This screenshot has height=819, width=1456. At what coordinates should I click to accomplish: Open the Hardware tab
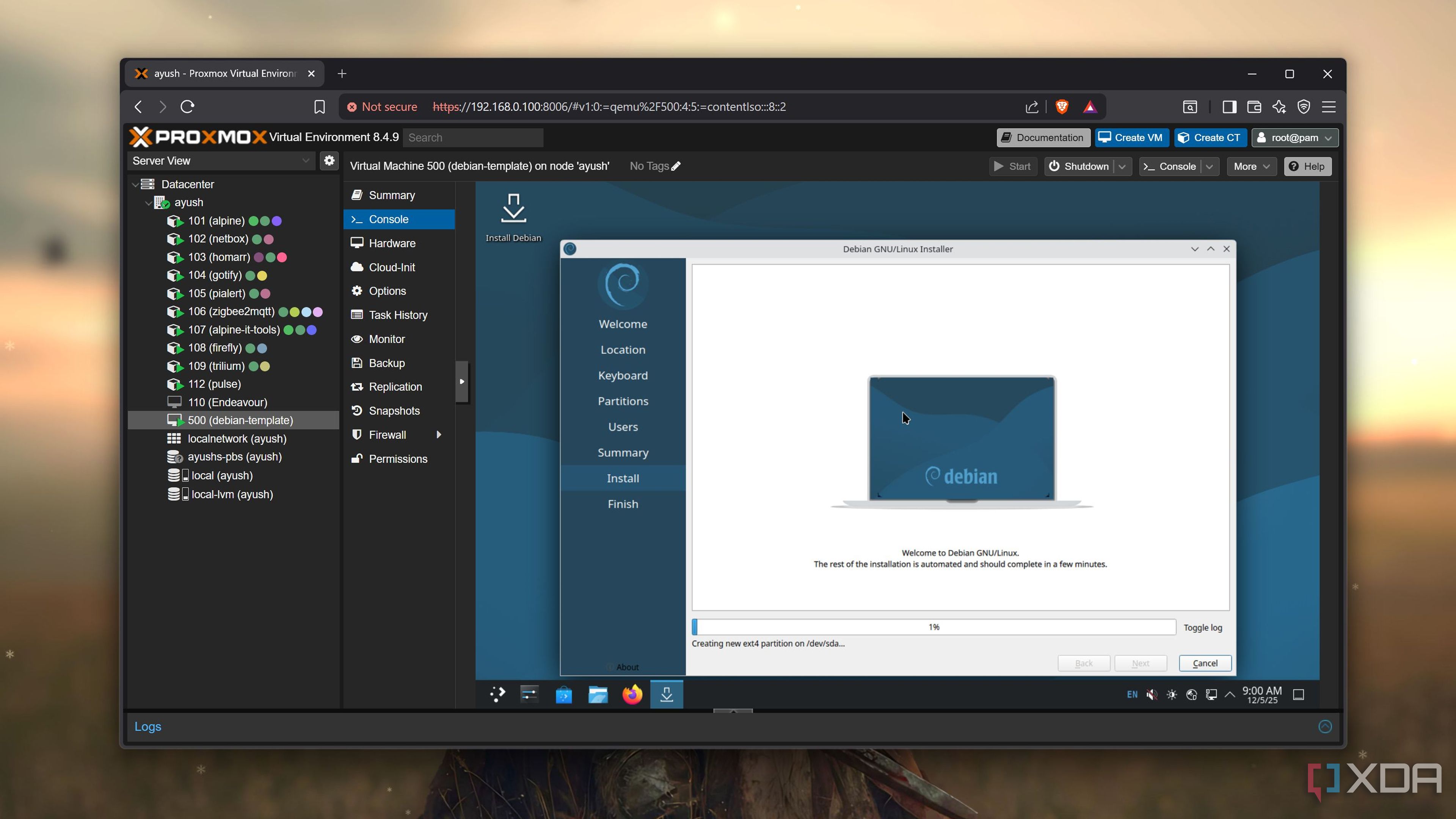(x=392, y=243)
